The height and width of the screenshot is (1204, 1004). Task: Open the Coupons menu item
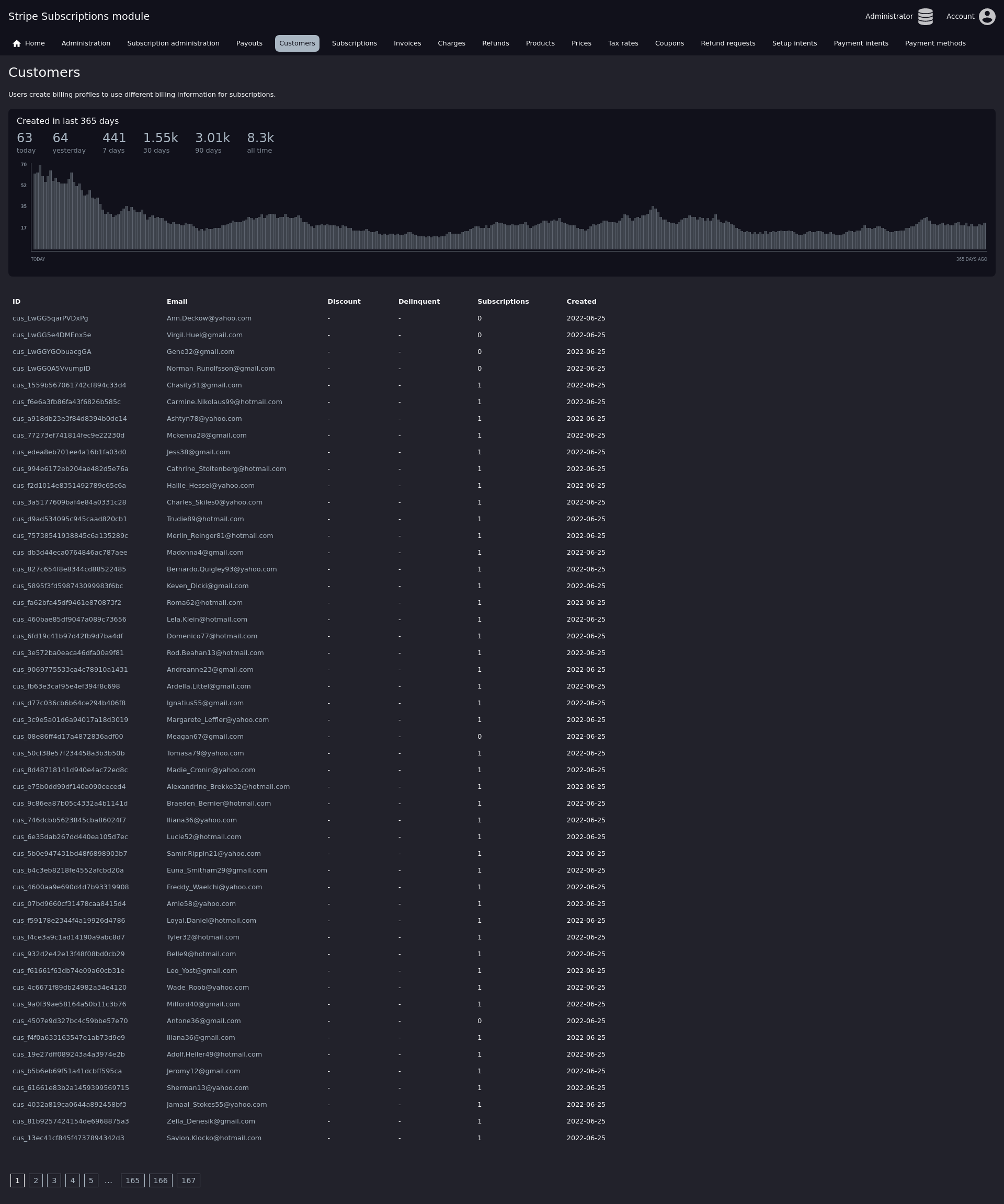click(x=669, y=43)
